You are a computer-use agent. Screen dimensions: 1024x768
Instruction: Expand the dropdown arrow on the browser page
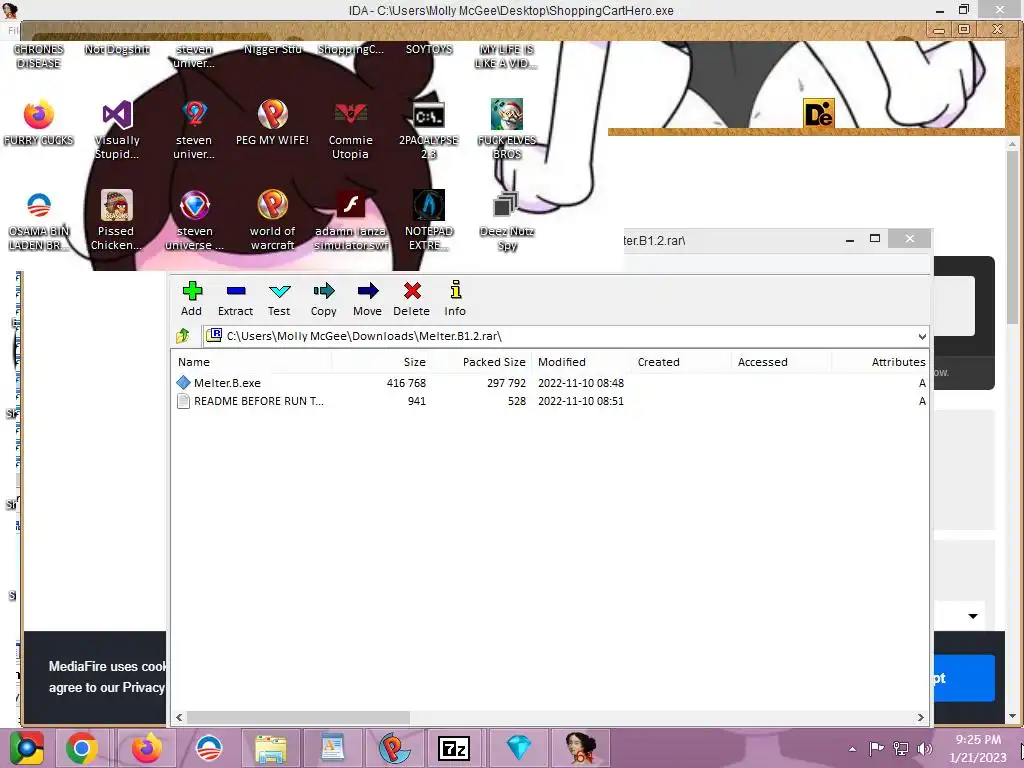click(x=972, y=616)
